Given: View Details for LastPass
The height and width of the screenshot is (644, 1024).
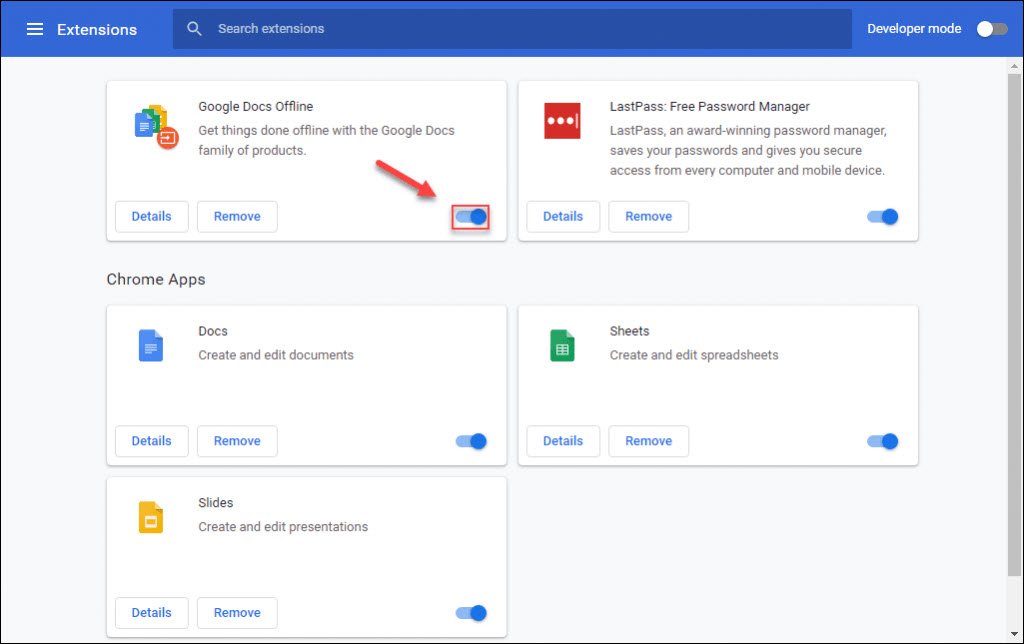Looking at the screenshot, I should pyautogui.click(x=563, y=217).
